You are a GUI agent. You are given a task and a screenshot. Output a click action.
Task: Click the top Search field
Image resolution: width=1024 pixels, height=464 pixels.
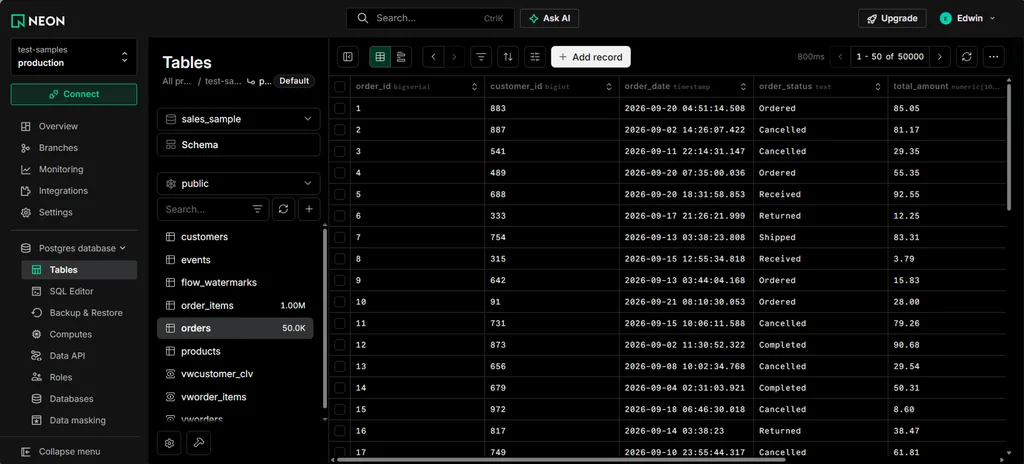pyautogui.click(x=430, y=18)
